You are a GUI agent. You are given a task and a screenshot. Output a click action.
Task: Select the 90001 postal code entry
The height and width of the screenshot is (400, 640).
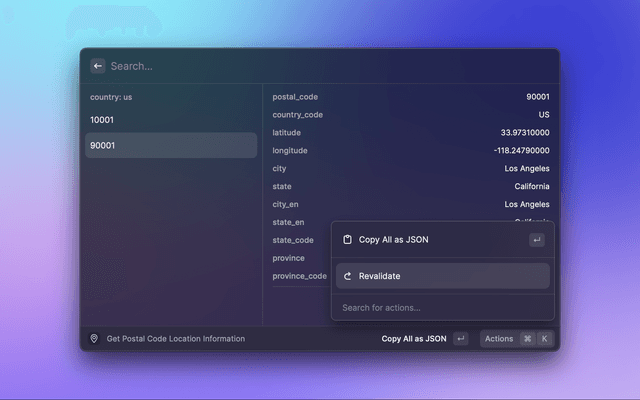[171, 145]
